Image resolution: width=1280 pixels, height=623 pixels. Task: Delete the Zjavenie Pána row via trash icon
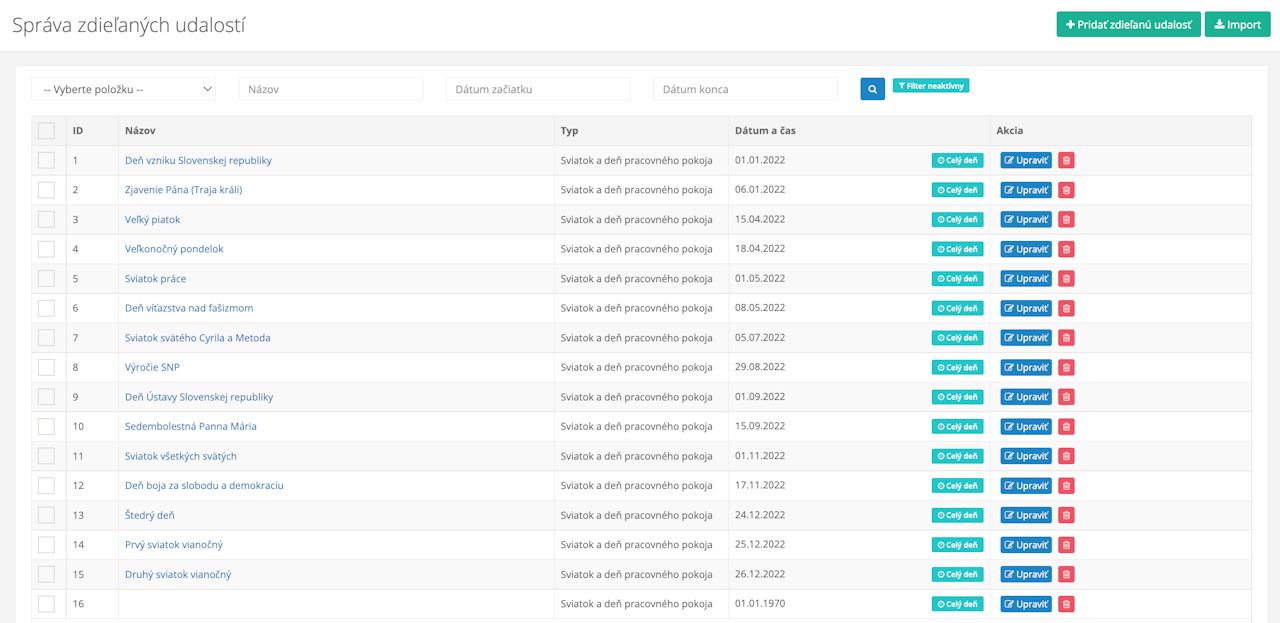(x=1066, y=190)
